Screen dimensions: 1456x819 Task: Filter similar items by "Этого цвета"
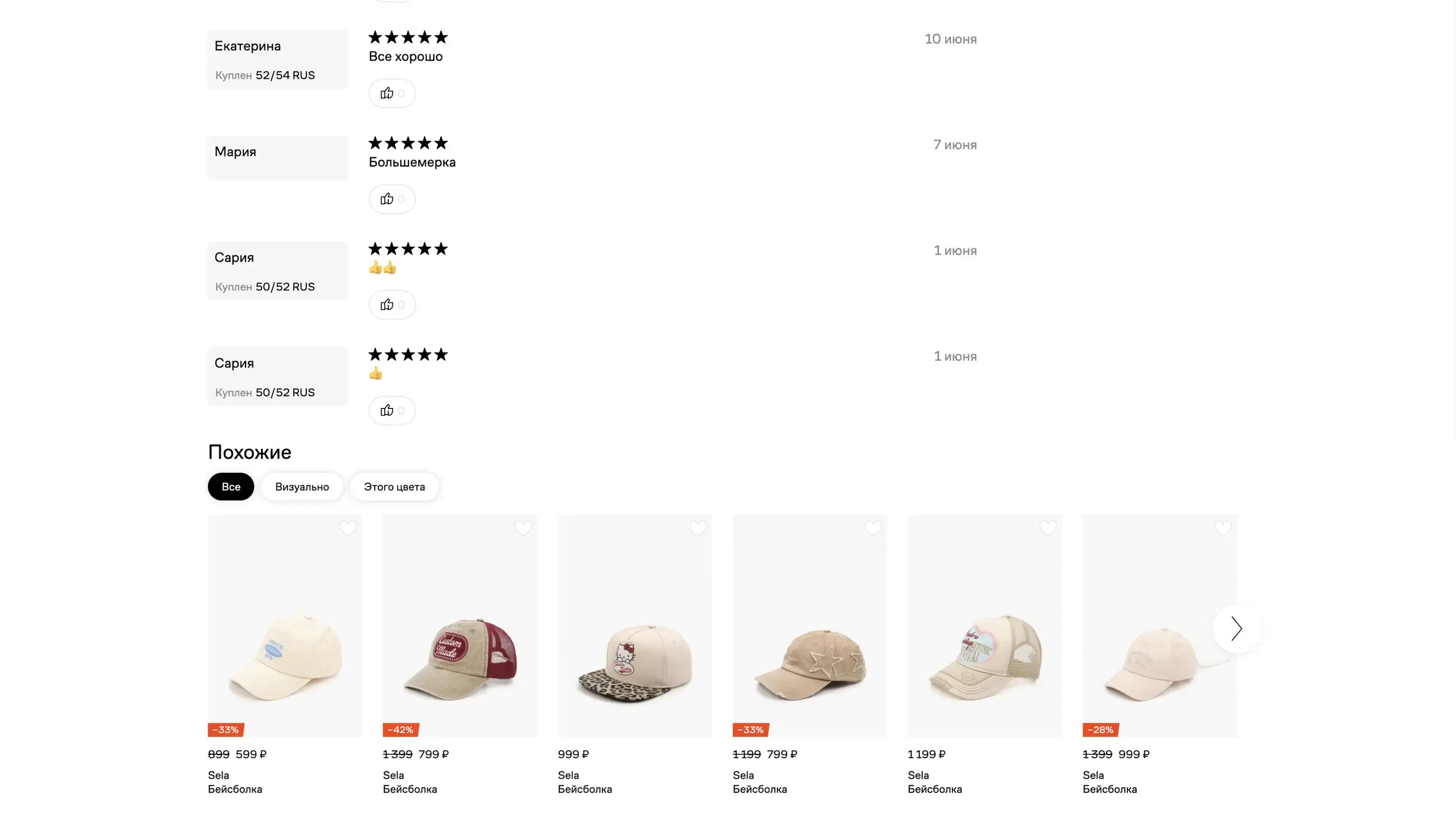394,487
